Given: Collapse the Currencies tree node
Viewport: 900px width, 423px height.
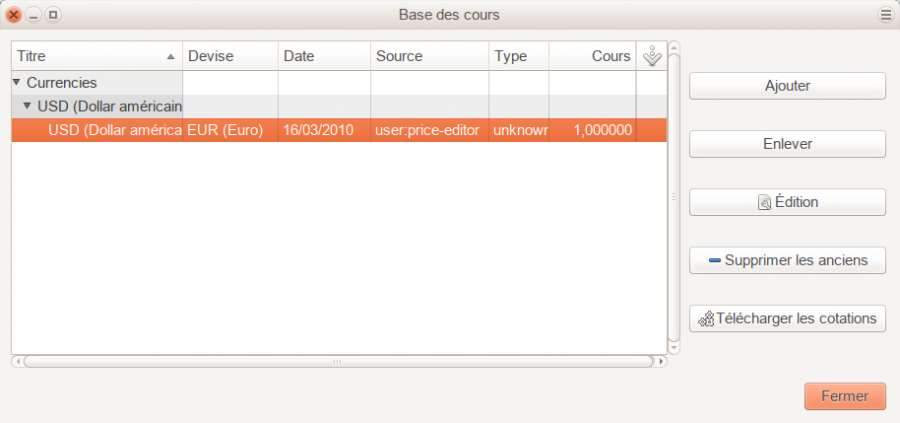Looking at the screenshot, I should pyautogui.click(x=17, y=83).
